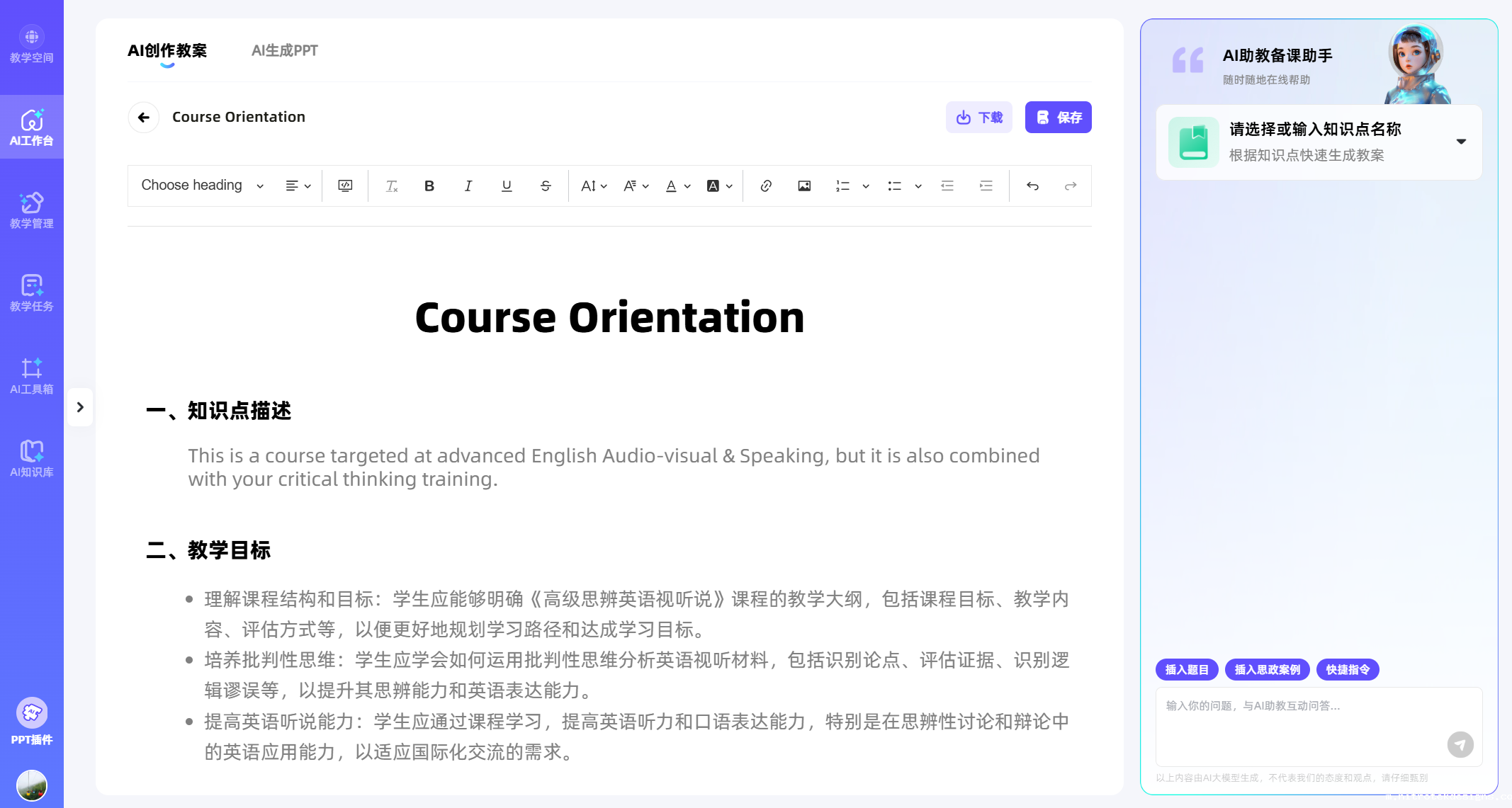Viewport: 1512px width, 808px height.
Task: Click the increase indent icon
Action: coord(986,186)
